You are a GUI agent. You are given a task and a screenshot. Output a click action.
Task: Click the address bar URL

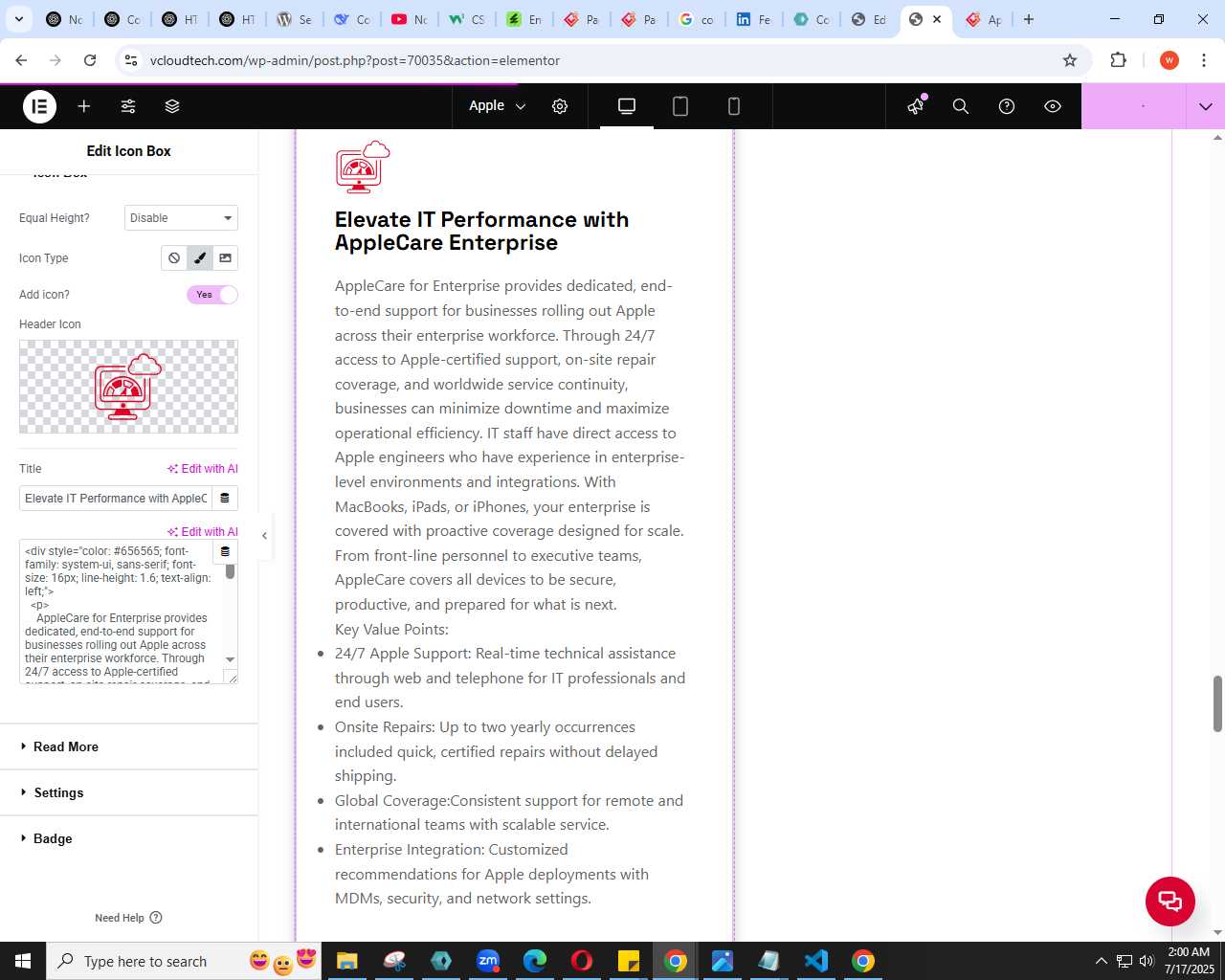(355, 60)
